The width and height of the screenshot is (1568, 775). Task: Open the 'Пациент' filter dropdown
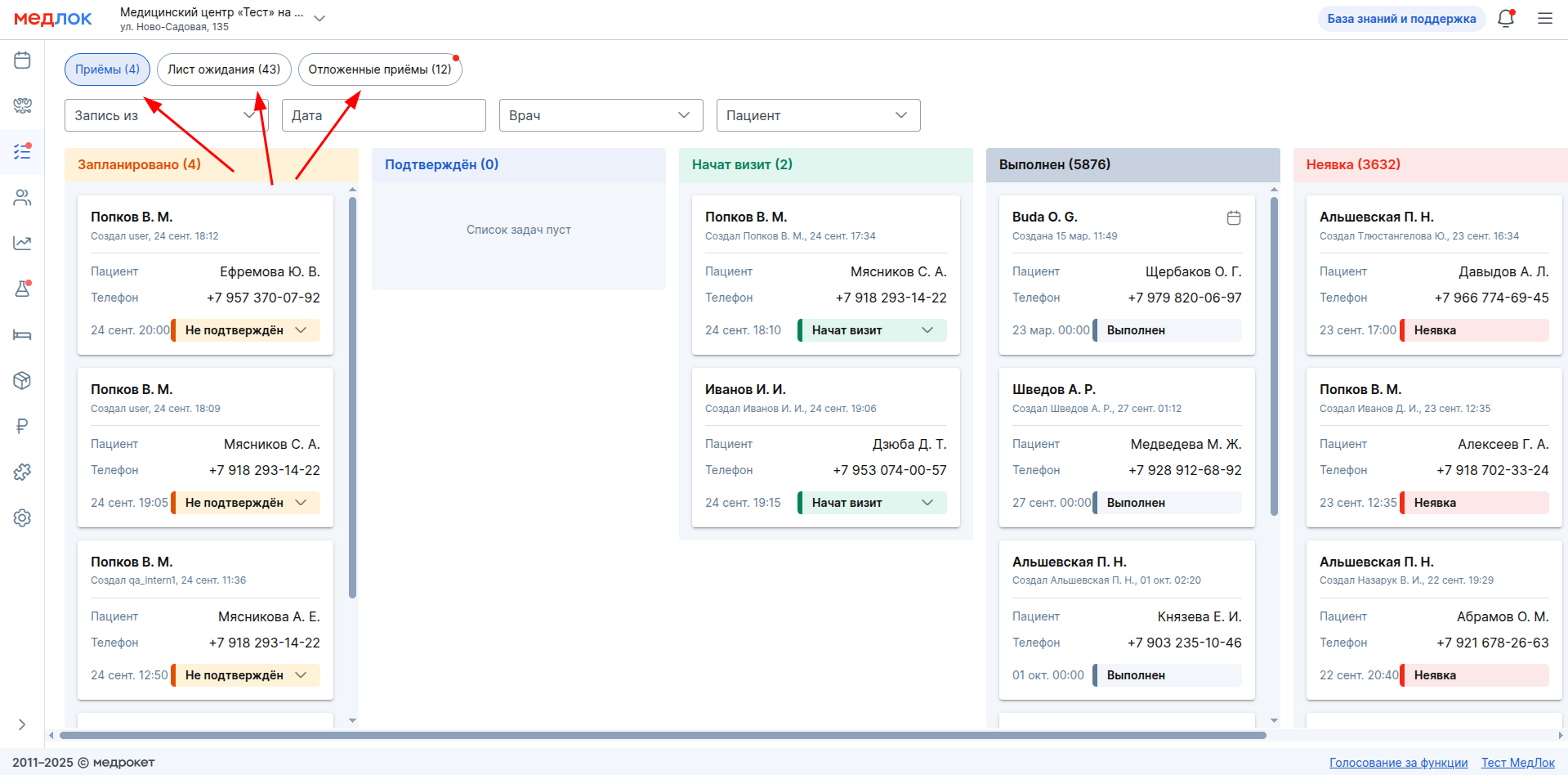point(818,115)
